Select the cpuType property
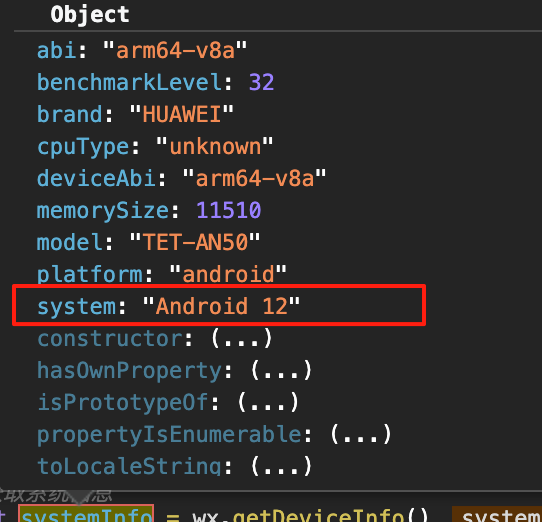Screen dimensions: 542x522 click(83, 147)
